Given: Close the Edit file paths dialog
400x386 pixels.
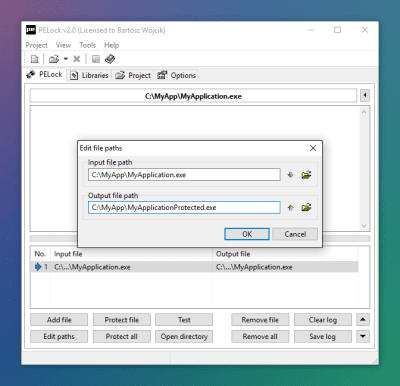Looking at the screenshot, I should tap(313, 148).
